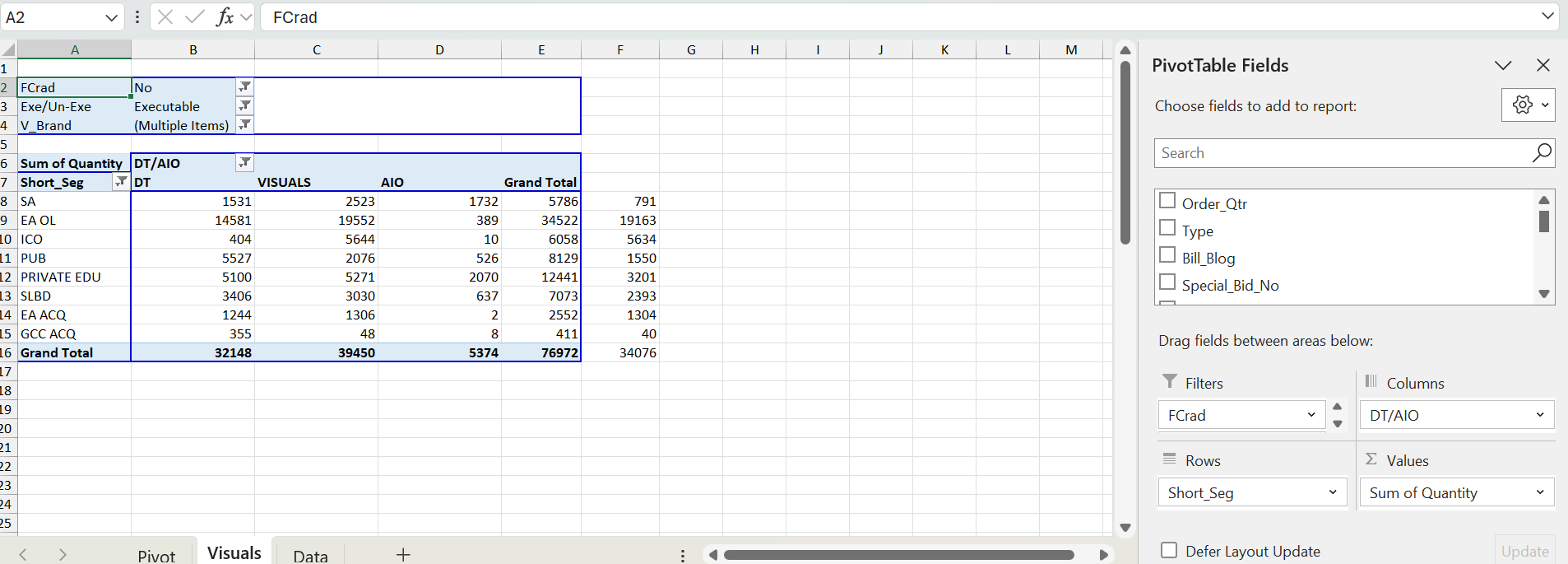
Task: Open the FCrad filter area field dropdown
Action: coord(1311,415)
